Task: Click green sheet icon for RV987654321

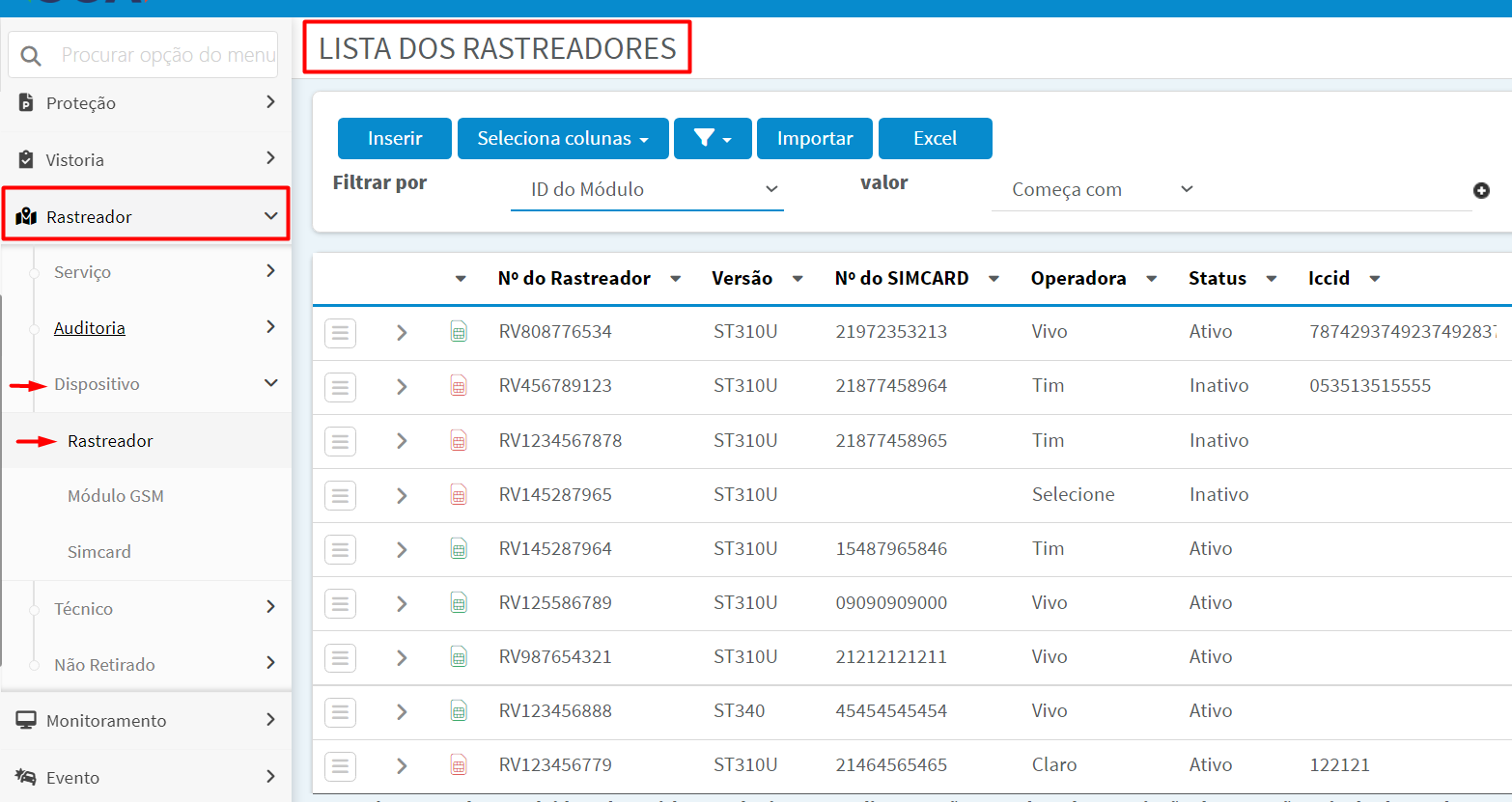Action: 459,657
